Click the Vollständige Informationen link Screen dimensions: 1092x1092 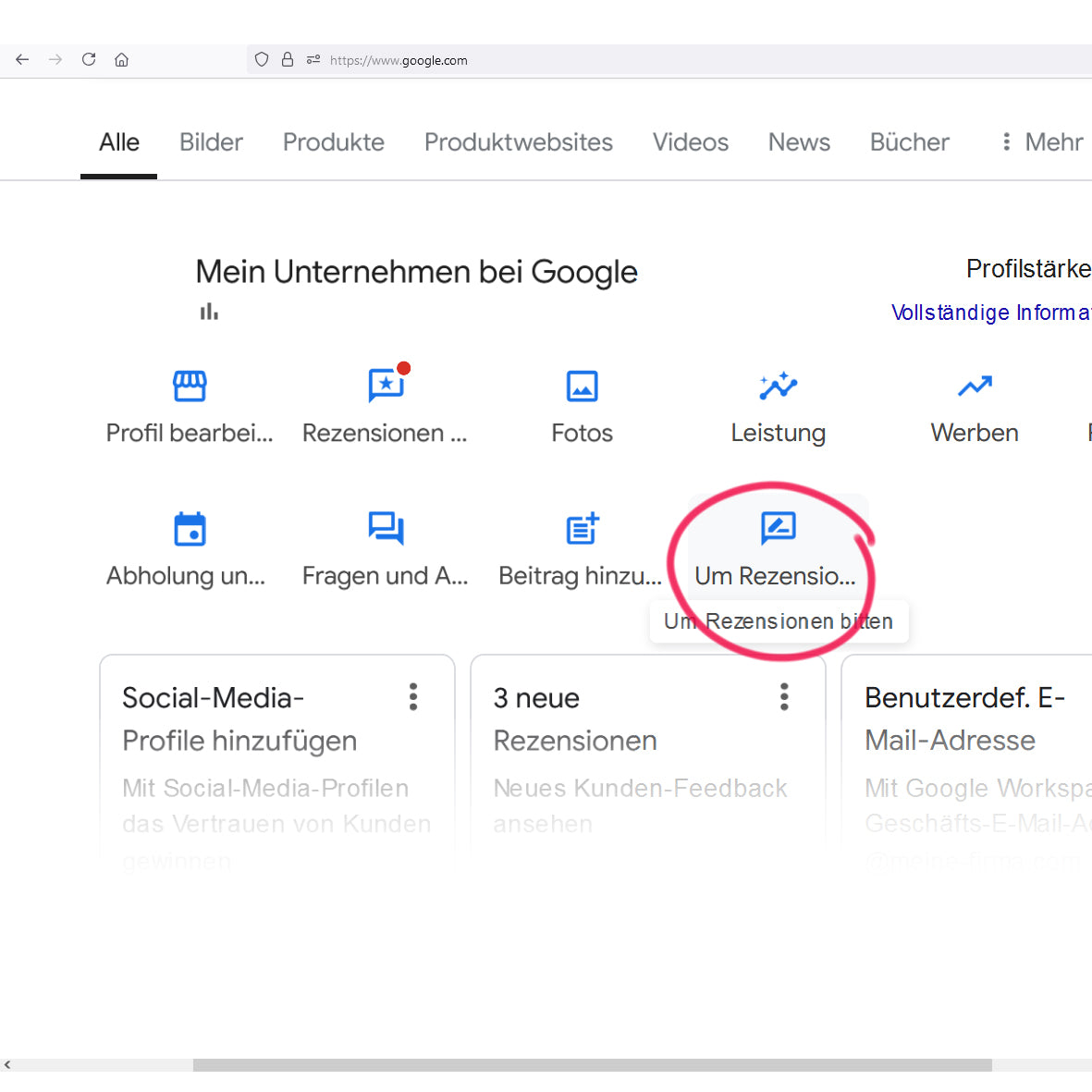pos(989,313)
